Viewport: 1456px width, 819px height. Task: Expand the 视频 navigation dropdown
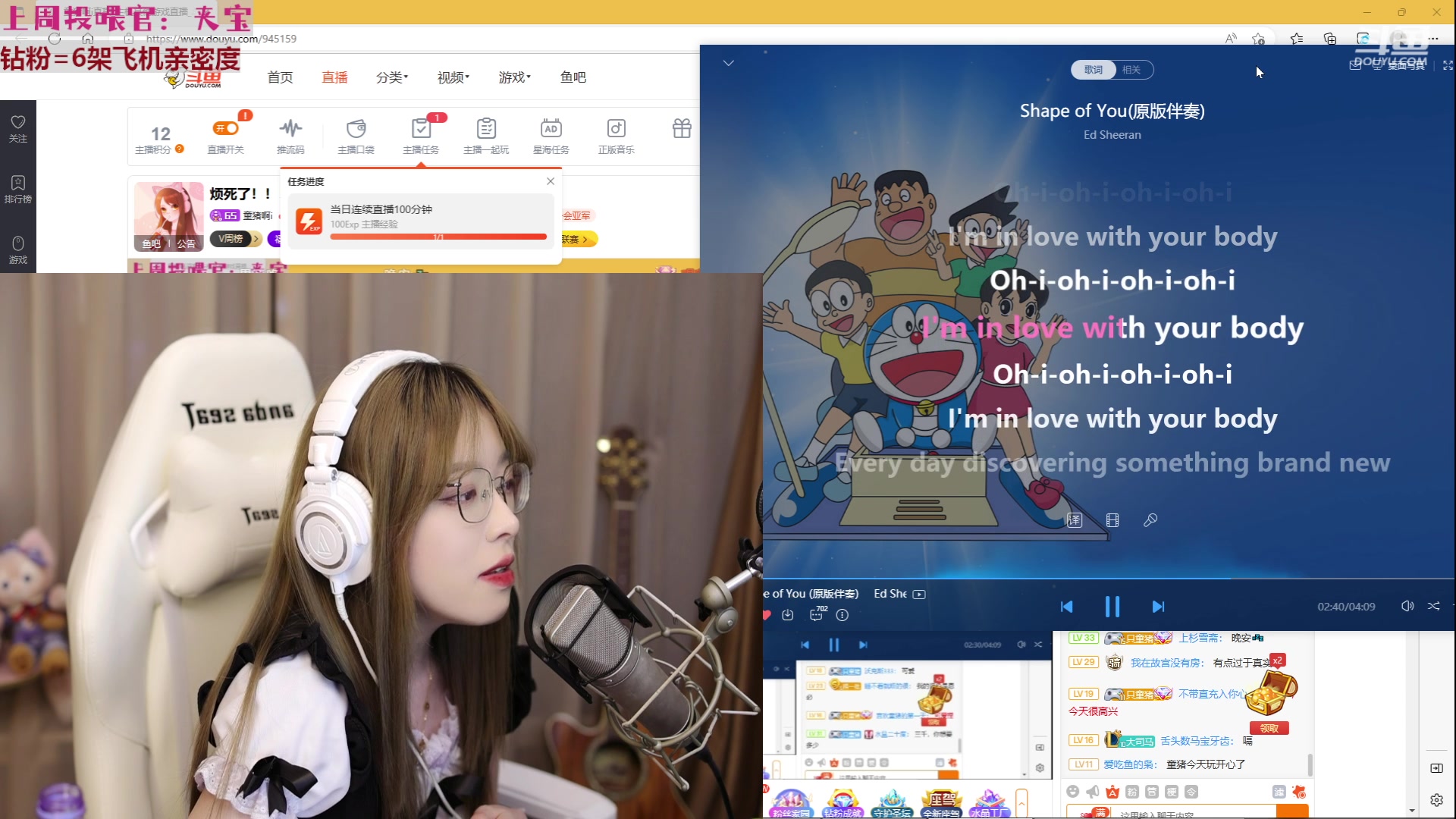[x=453, y=77]
